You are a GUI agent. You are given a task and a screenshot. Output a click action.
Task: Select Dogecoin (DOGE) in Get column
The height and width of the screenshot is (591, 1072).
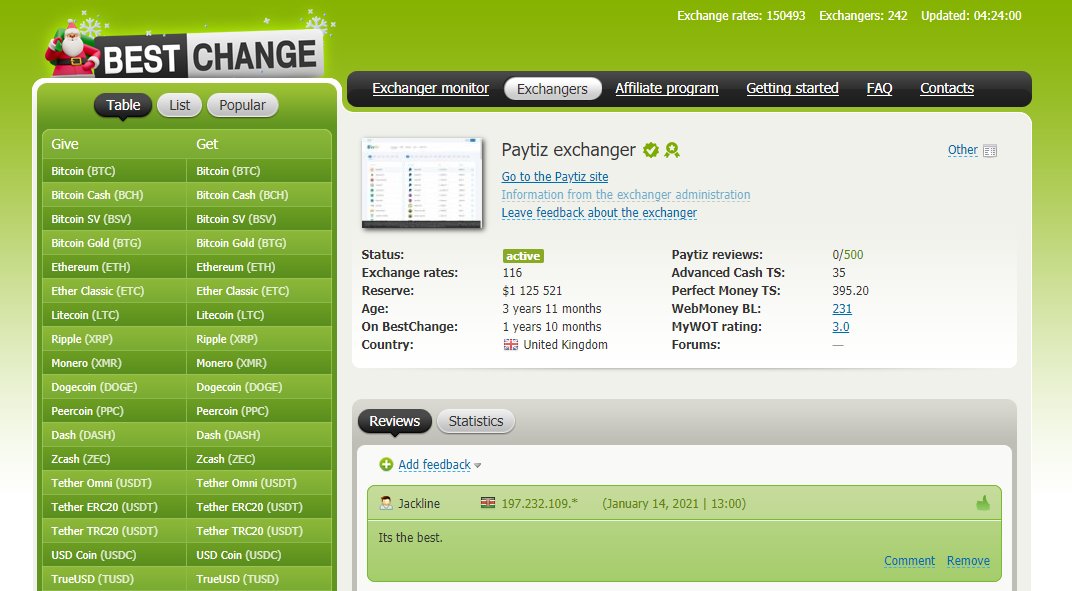coord(259,386)
